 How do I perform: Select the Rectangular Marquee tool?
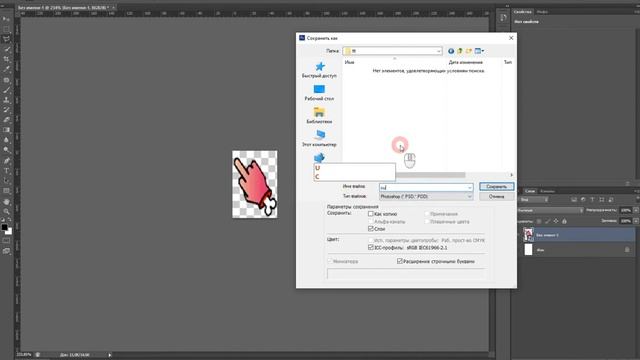tap(6, 29)
